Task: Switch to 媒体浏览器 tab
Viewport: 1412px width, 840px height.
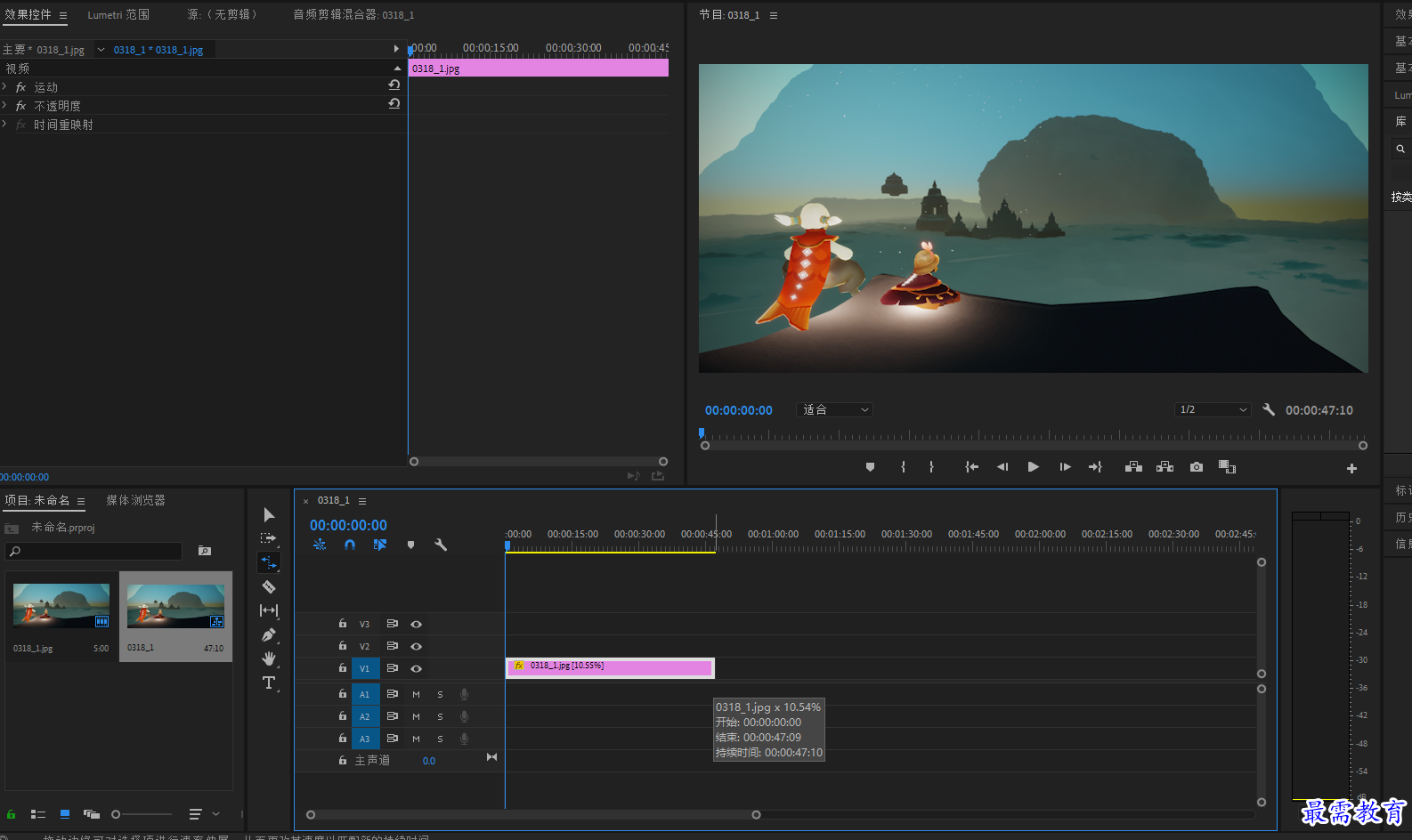Action: click(x=135, y=500)
